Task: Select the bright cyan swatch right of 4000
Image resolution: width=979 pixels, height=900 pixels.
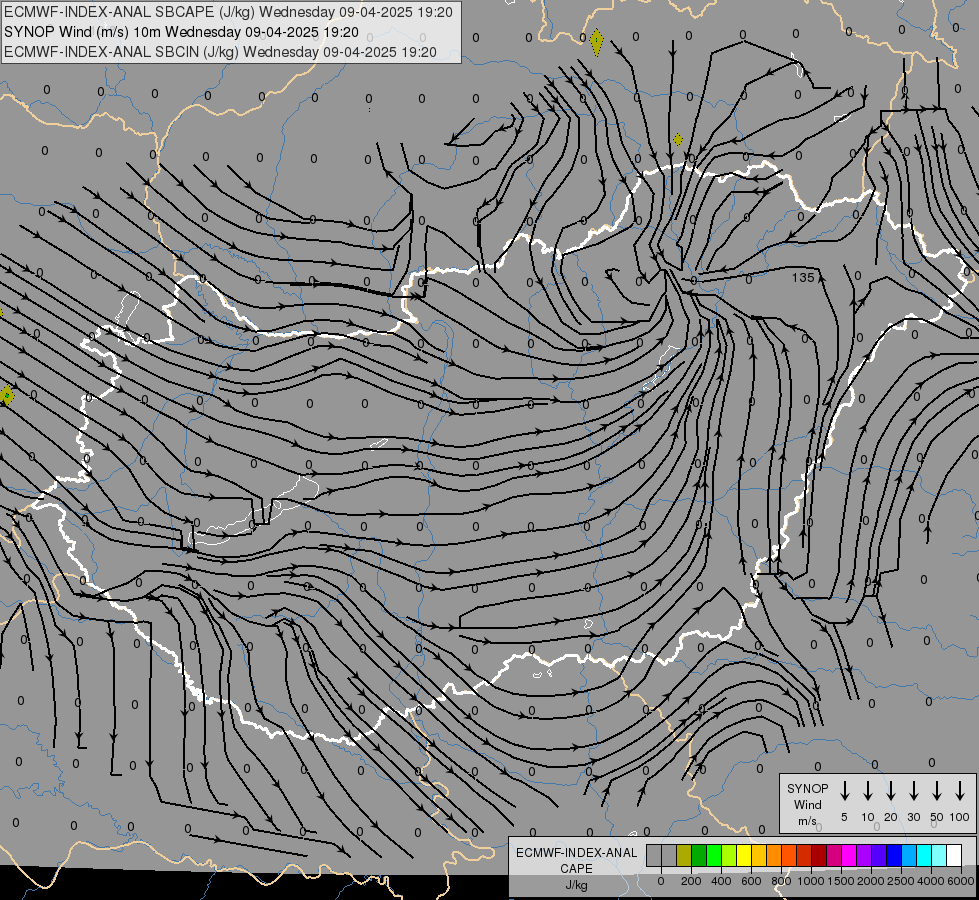Action: click(938, 855)
